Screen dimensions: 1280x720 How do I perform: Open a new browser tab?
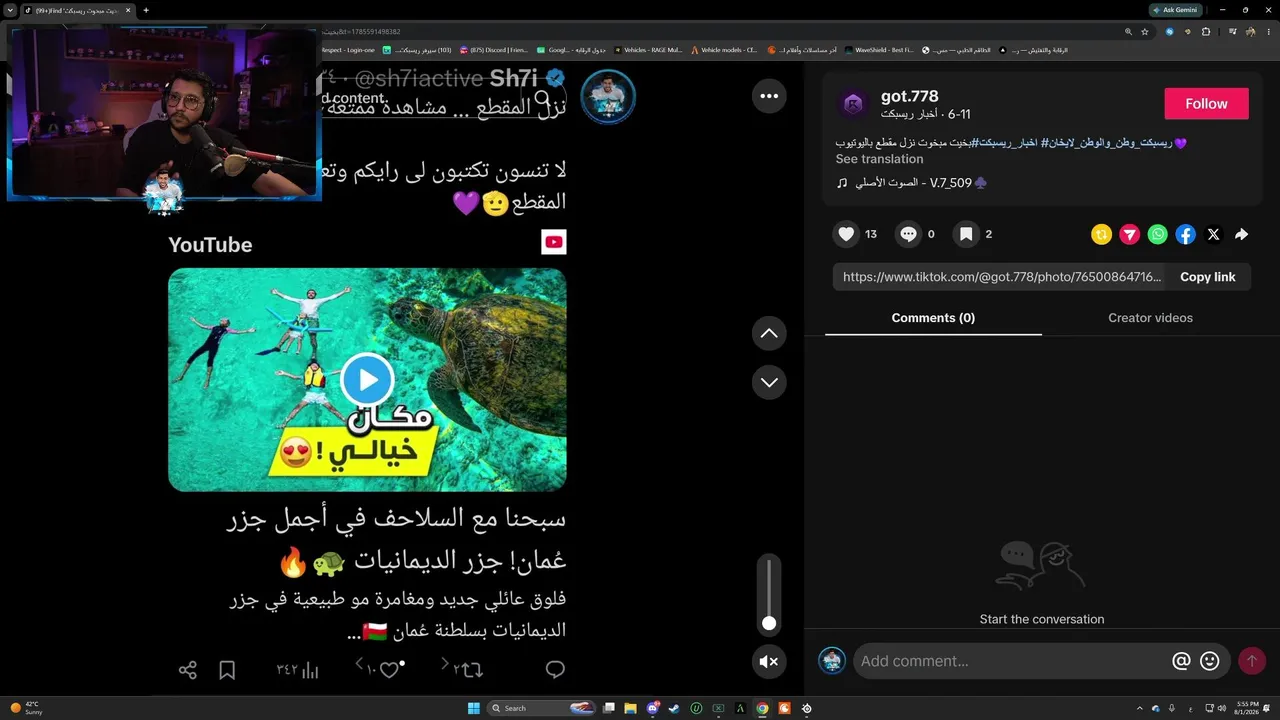146,10
